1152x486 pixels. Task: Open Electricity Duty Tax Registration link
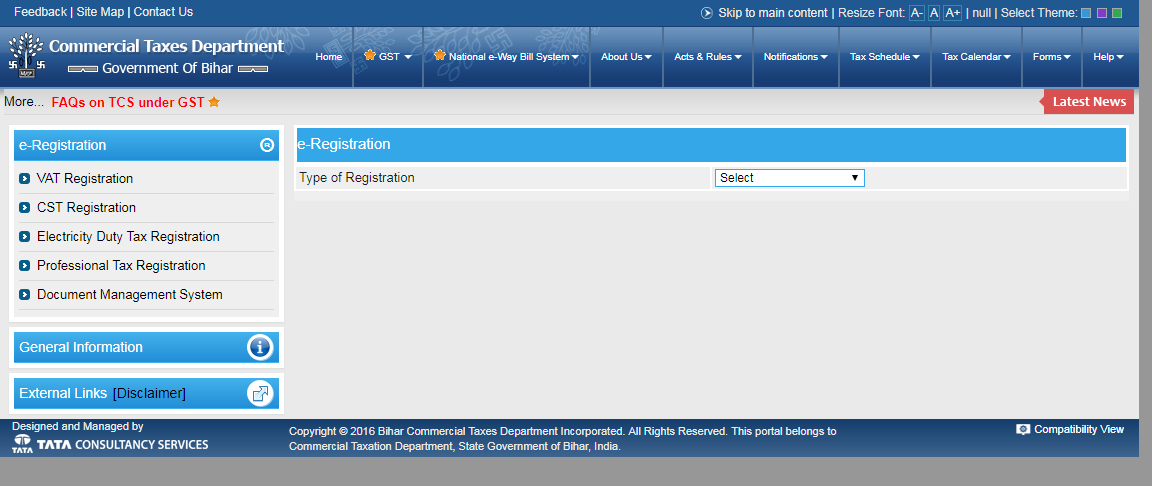(129, 236)
